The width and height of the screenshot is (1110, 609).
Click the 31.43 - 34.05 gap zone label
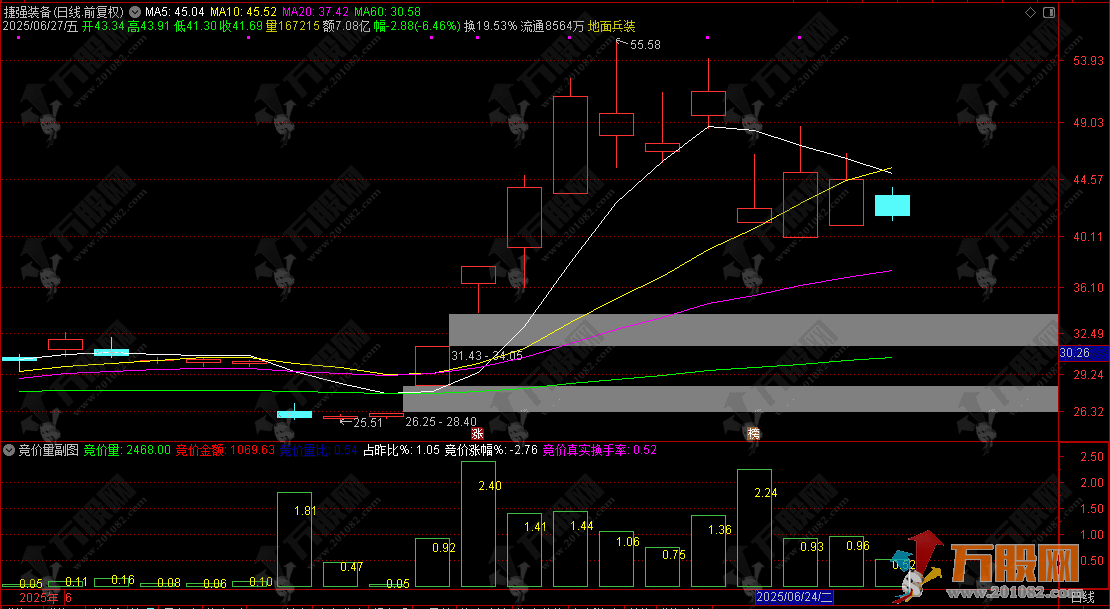click(x=487, y=355)
